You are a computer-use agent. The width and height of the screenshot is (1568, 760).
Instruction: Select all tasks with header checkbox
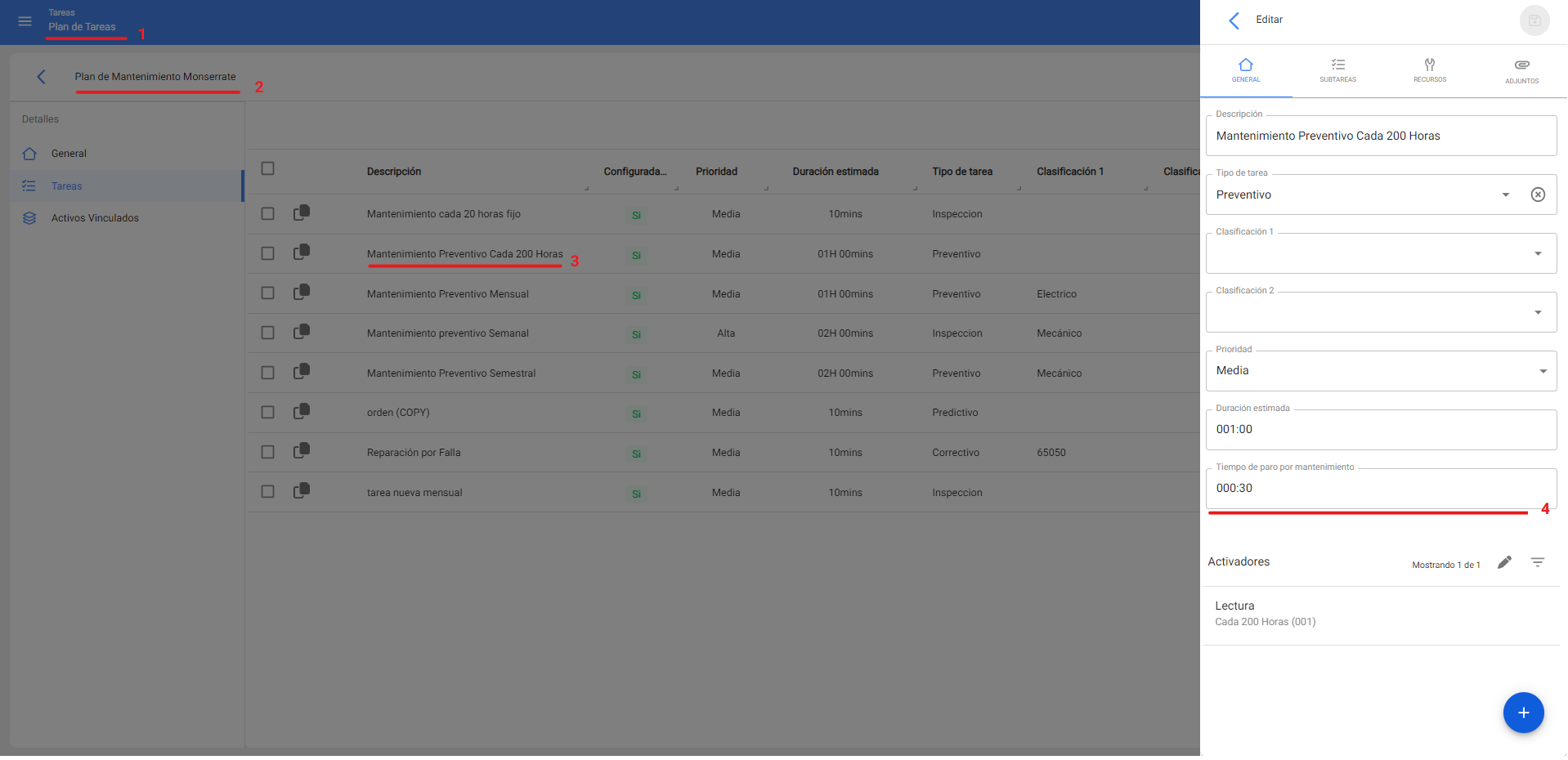[x=267, y=168]
